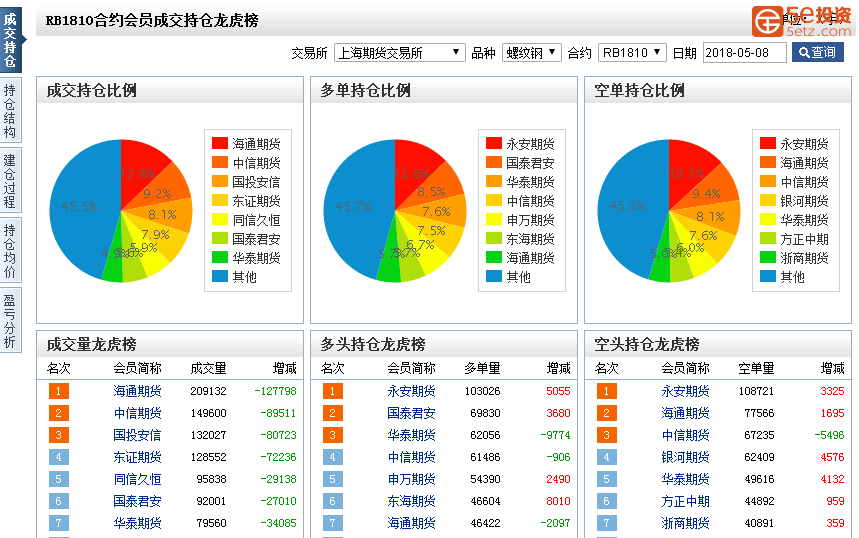
Task: Click short position value 108721
Action: point(756,391)
